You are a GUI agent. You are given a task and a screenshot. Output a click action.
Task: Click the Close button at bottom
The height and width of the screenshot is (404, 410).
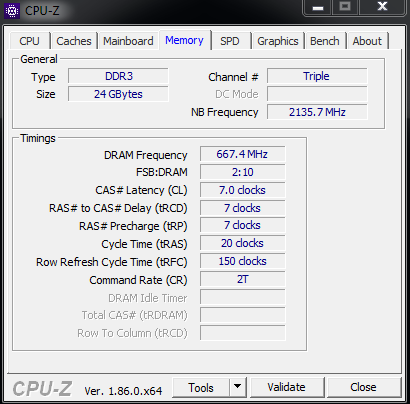(363, 387)
